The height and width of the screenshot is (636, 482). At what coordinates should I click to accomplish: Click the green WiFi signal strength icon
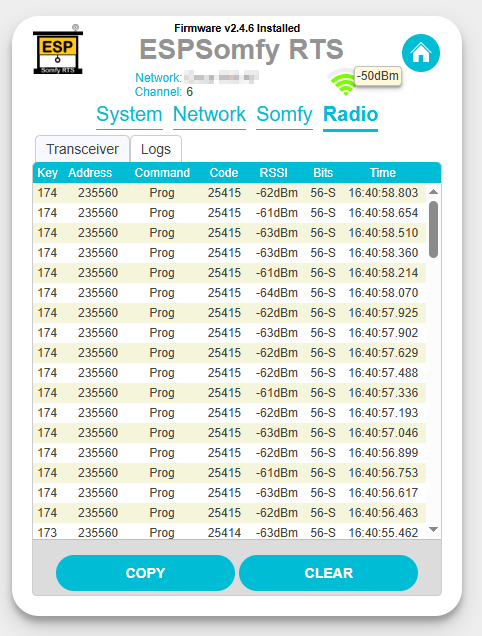coord(344,82)
